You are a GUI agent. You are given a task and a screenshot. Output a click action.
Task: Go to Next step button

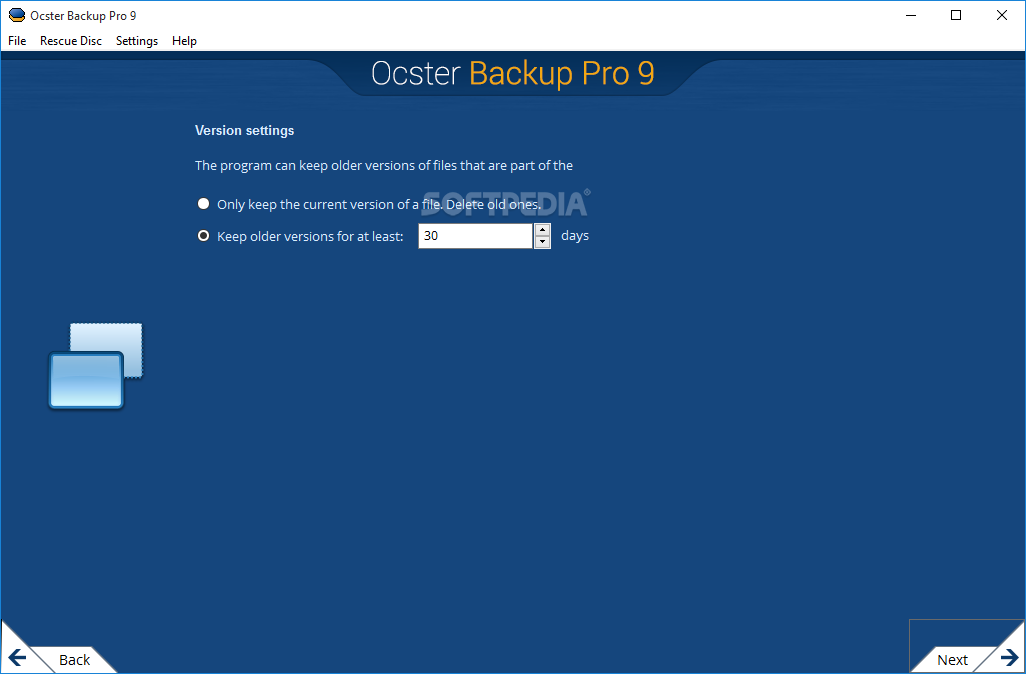click(952, 660)
